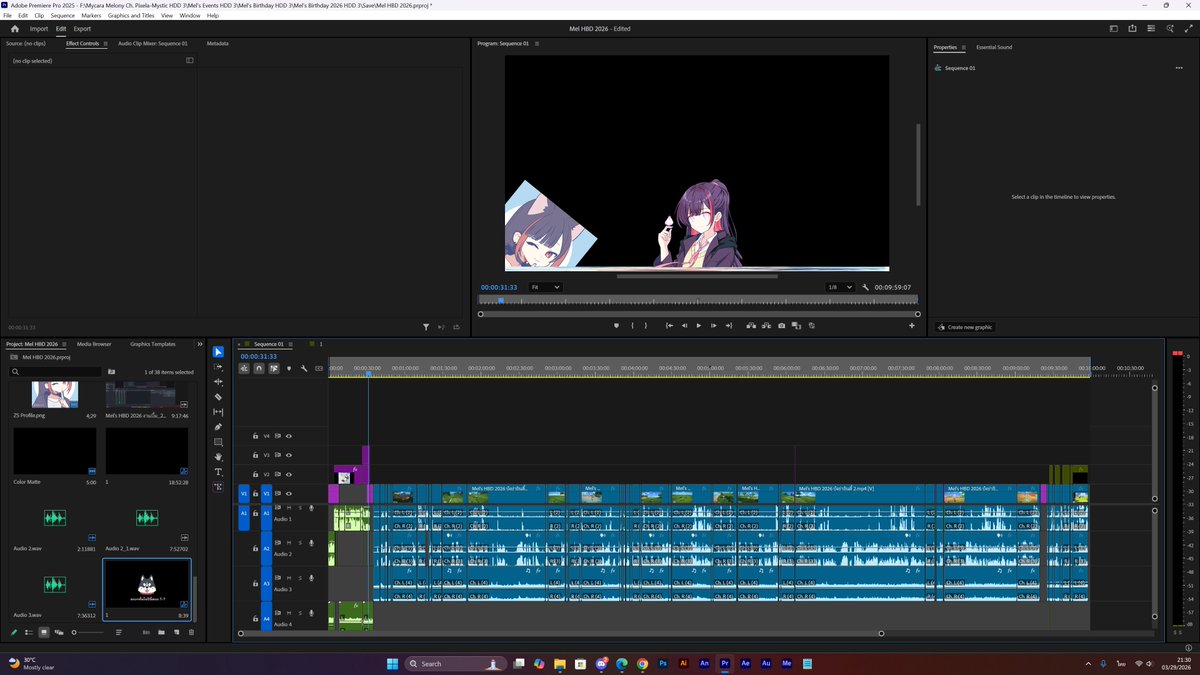The width and height of the screenshot is (1200, 675).
Task: Select the Ripple Edit tool
Action: click(x=218, y=382)
